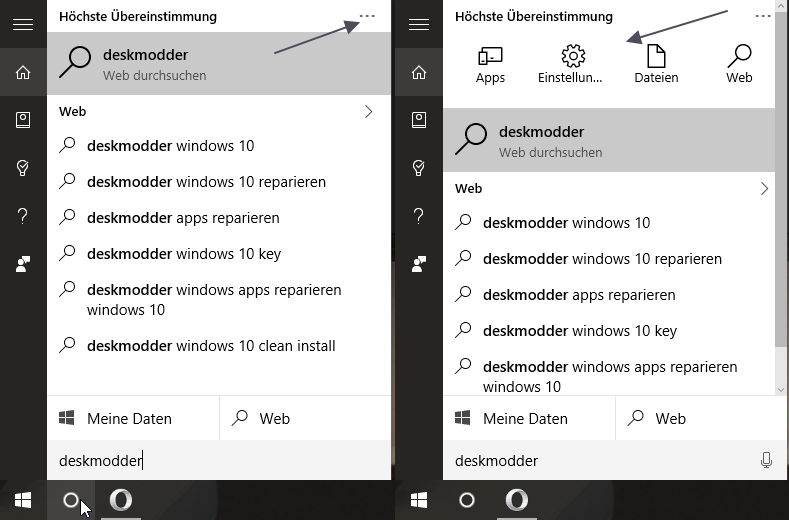This screenshot has width=789, height=520.
Task: Open hamburger menu in right Cortana panel
Action: (419, 24)
